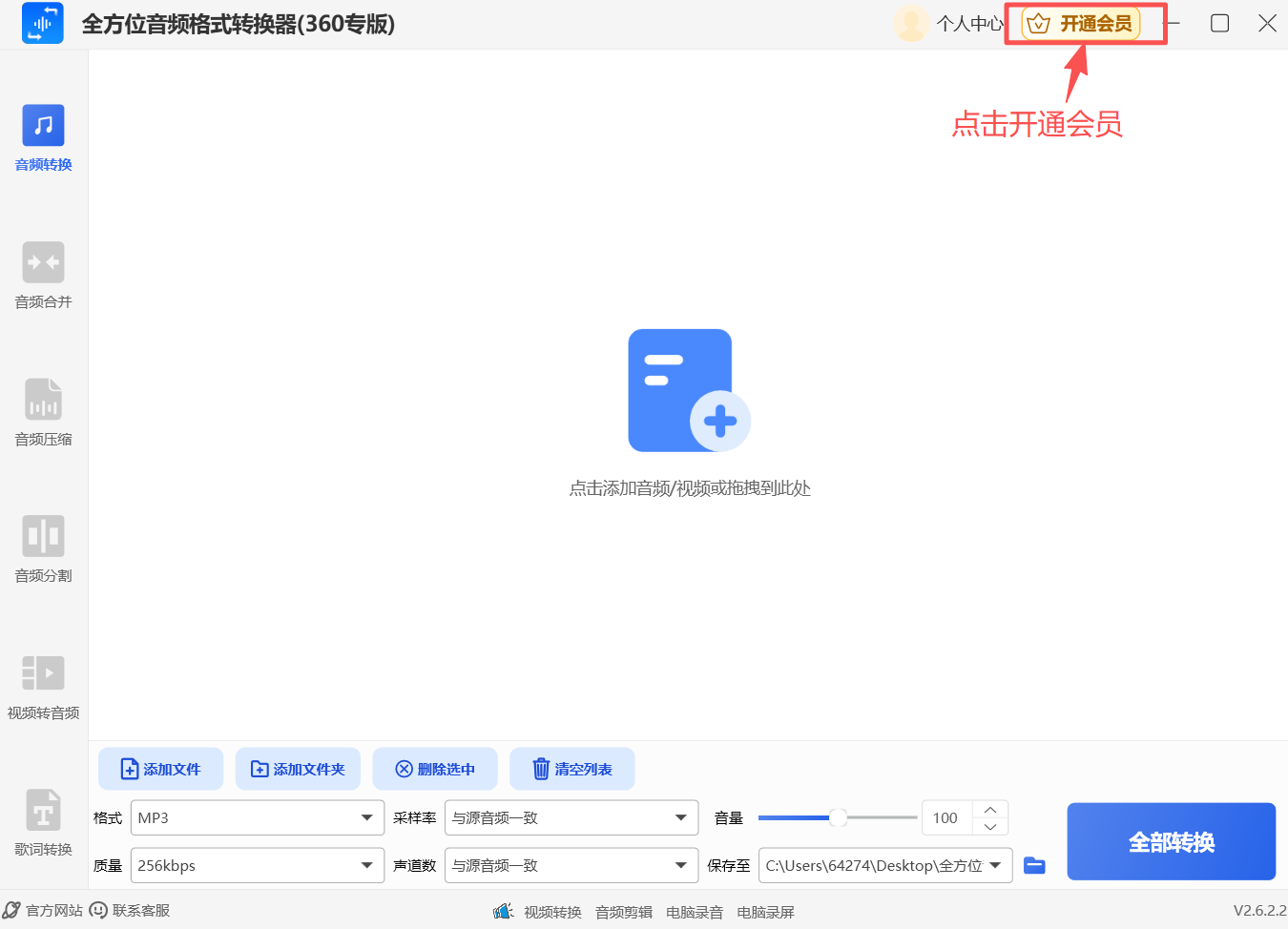
Task: Click the 音频转换 sidebar icon
Action: (x=42, y=138)
